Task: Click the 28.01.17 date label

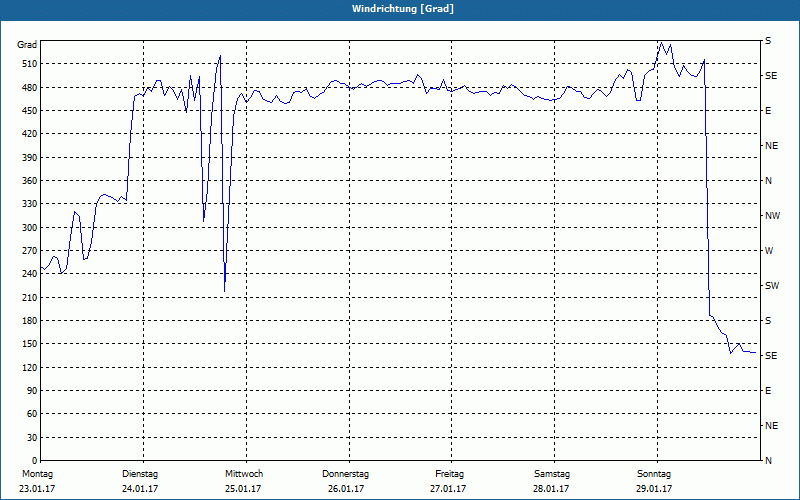Action: pos(551,489)
